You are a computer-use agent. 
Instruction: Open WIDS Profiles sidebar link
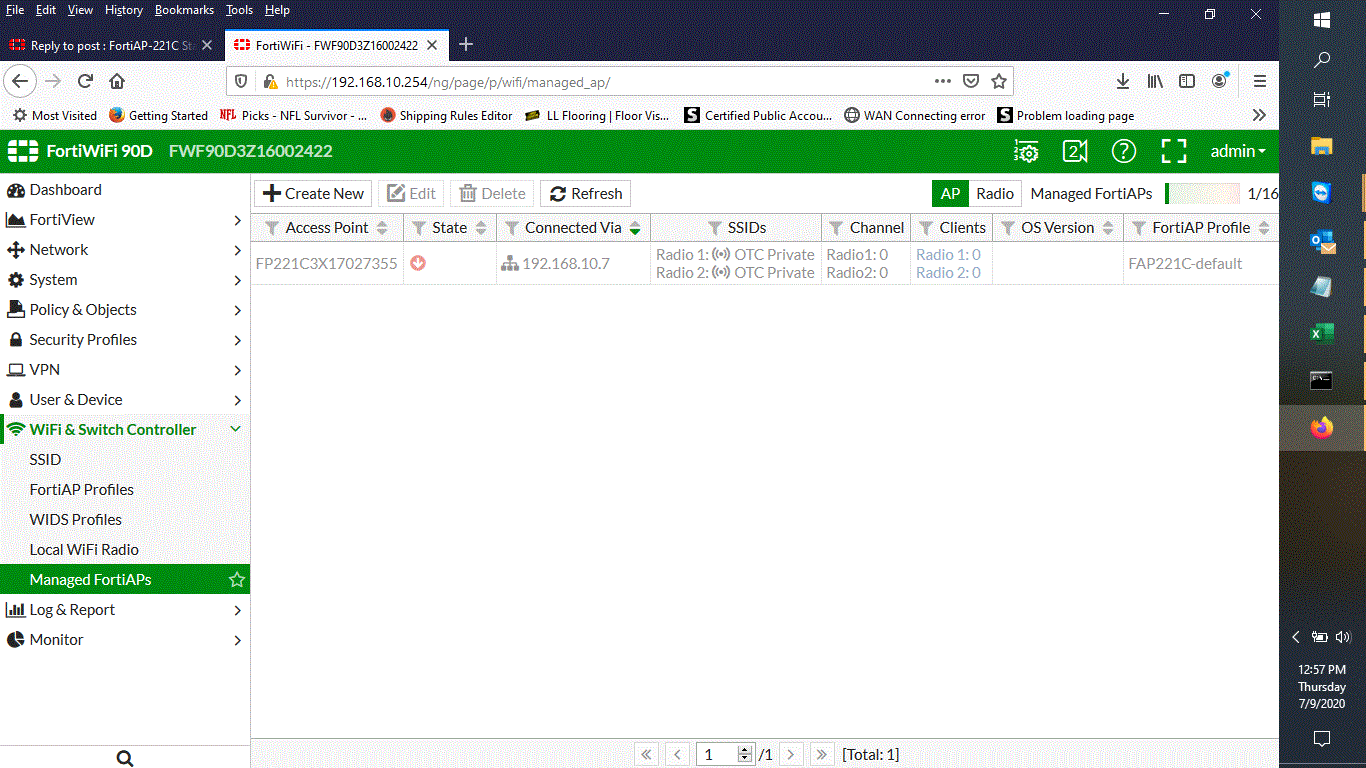pos(76,520)
